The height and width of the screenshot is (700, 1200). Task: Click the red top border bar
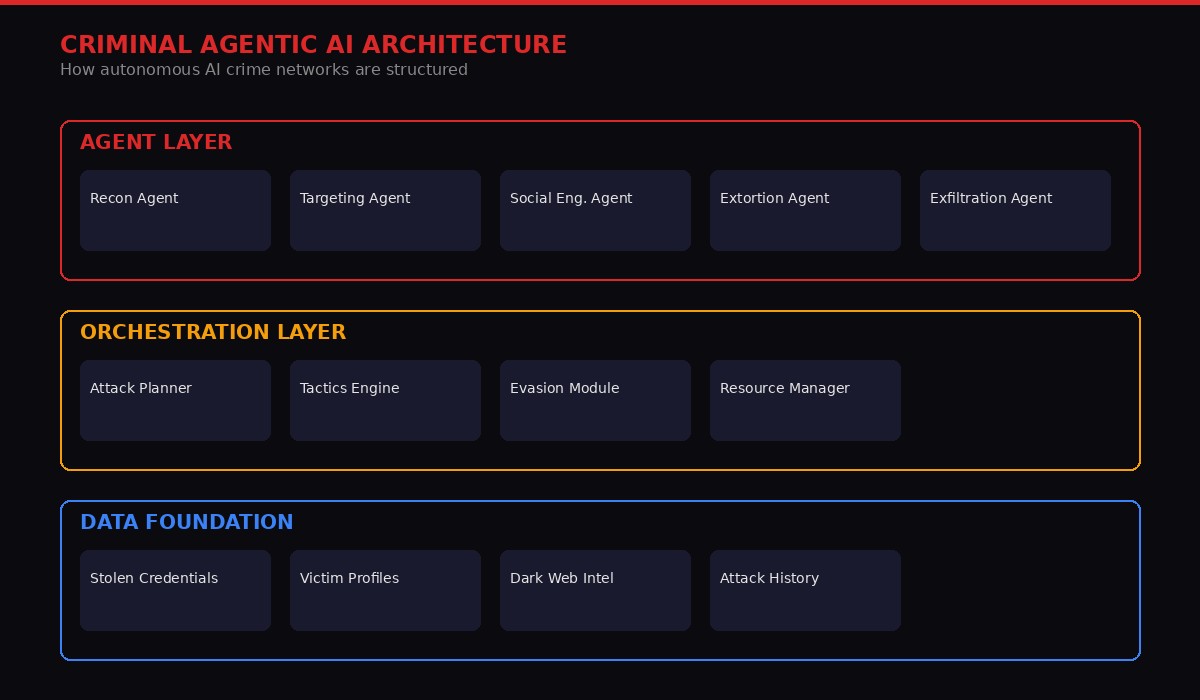[x=600, y=2]
